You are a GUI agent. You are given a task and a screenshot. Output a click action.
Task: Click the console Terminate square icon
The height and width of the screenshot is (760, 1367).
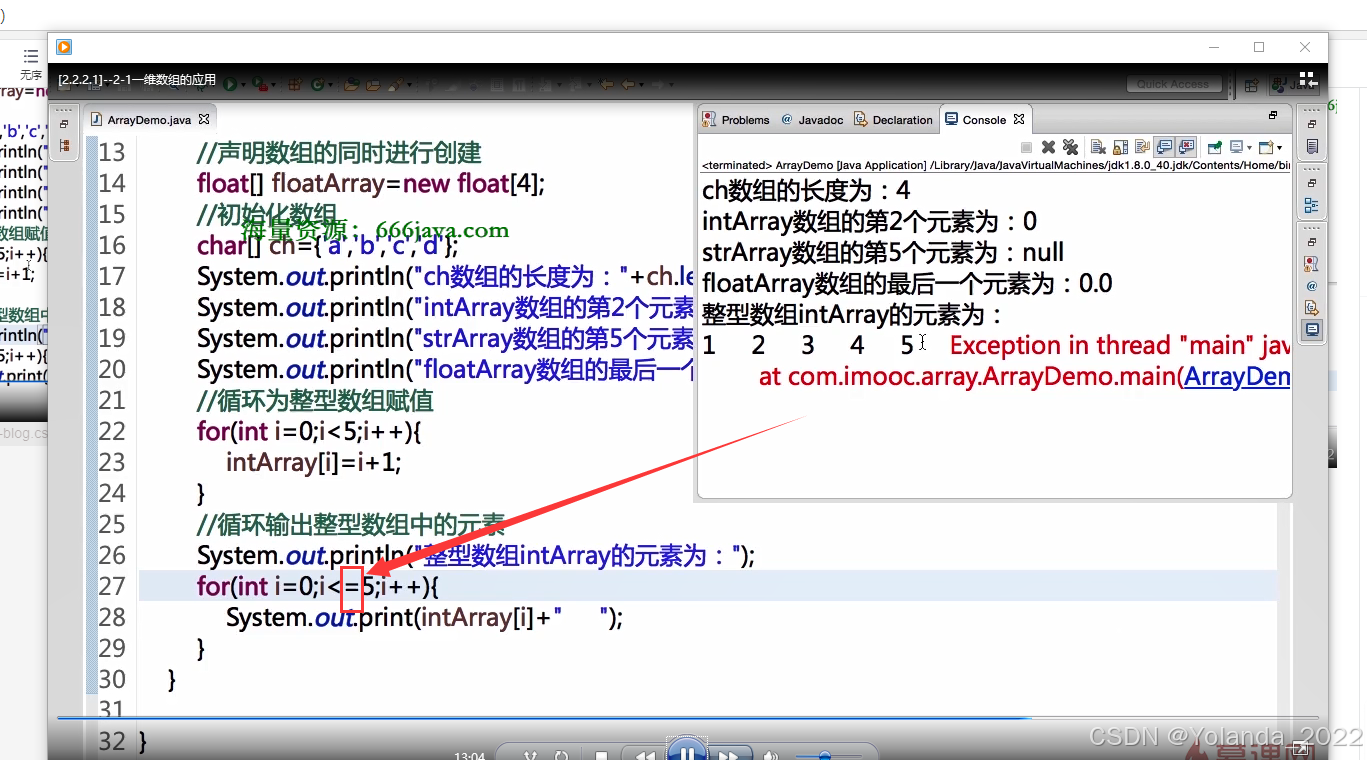coord(1026,147)
